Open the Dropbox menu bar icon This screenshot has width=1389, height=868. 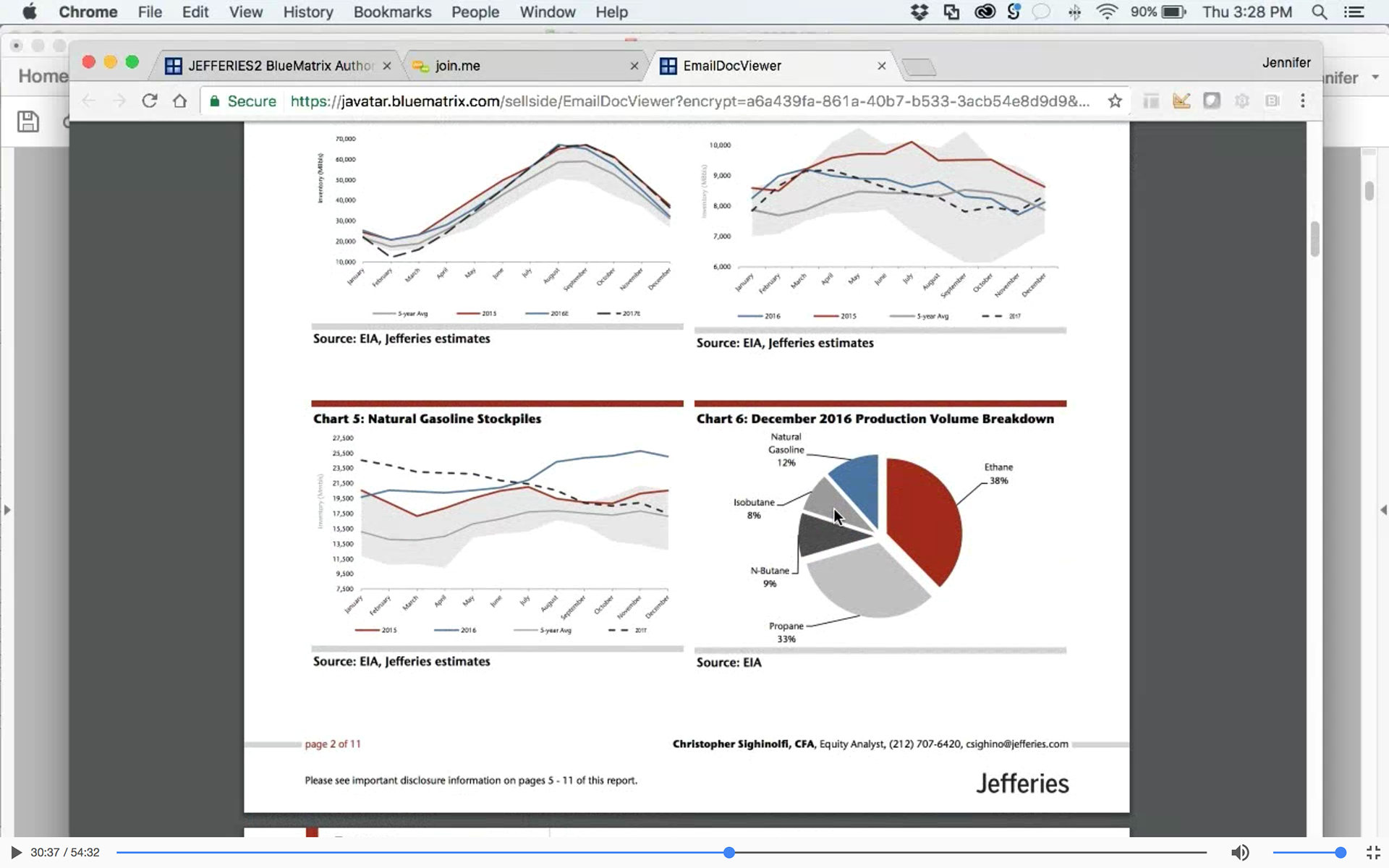coord(919,12)
